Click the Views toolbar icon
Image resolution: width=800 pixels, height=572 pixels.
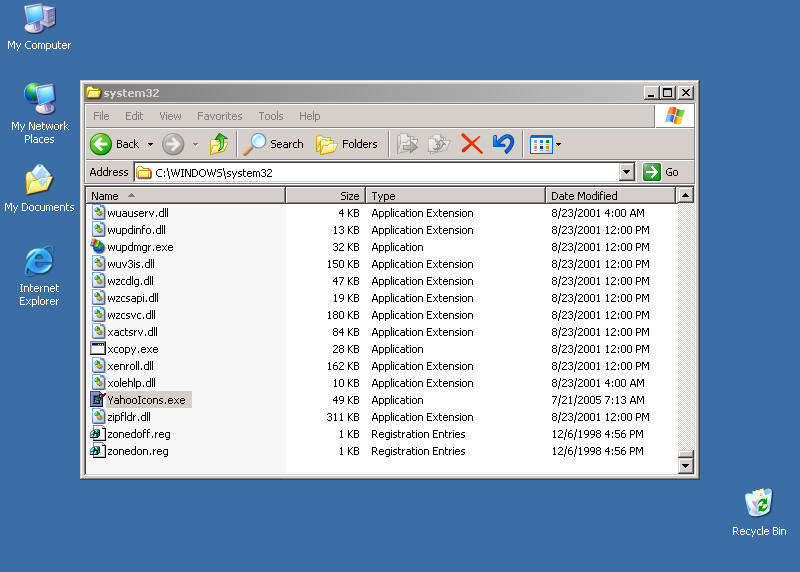(x=541, y=145)
